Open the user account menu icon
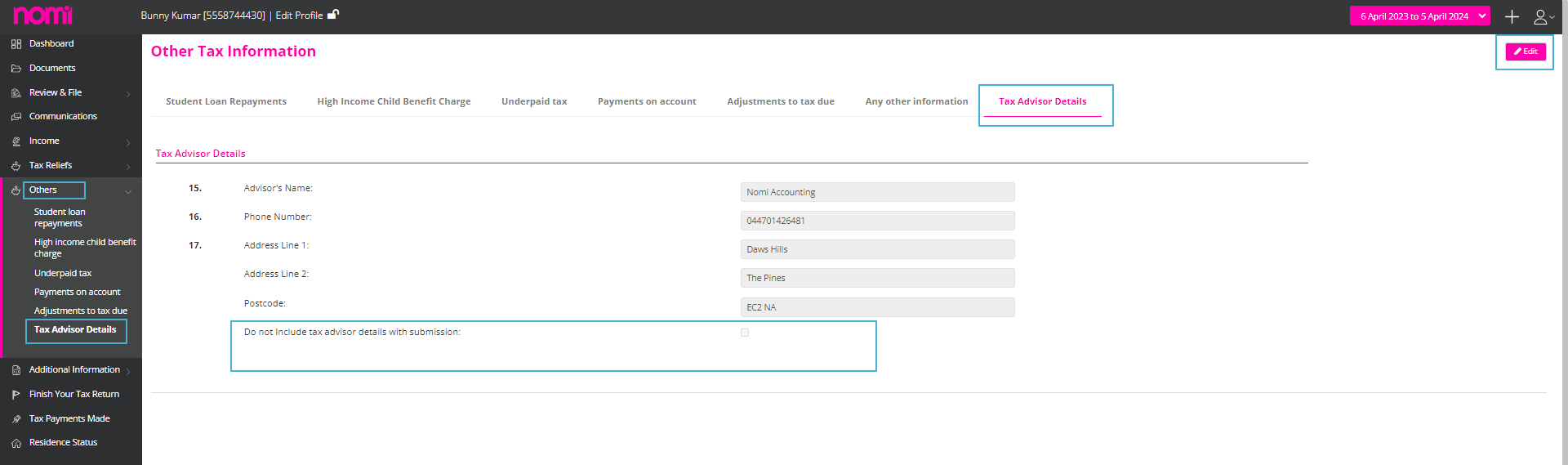 click(1542, 16)
